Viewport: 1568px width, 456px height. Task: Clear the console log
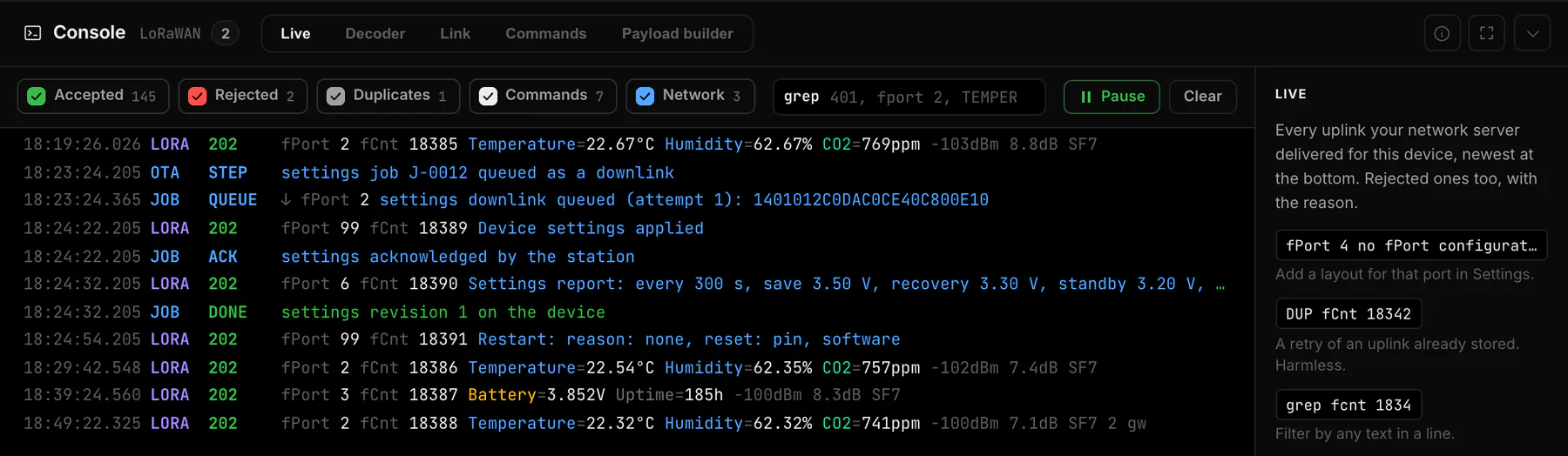click(1202, 96)
